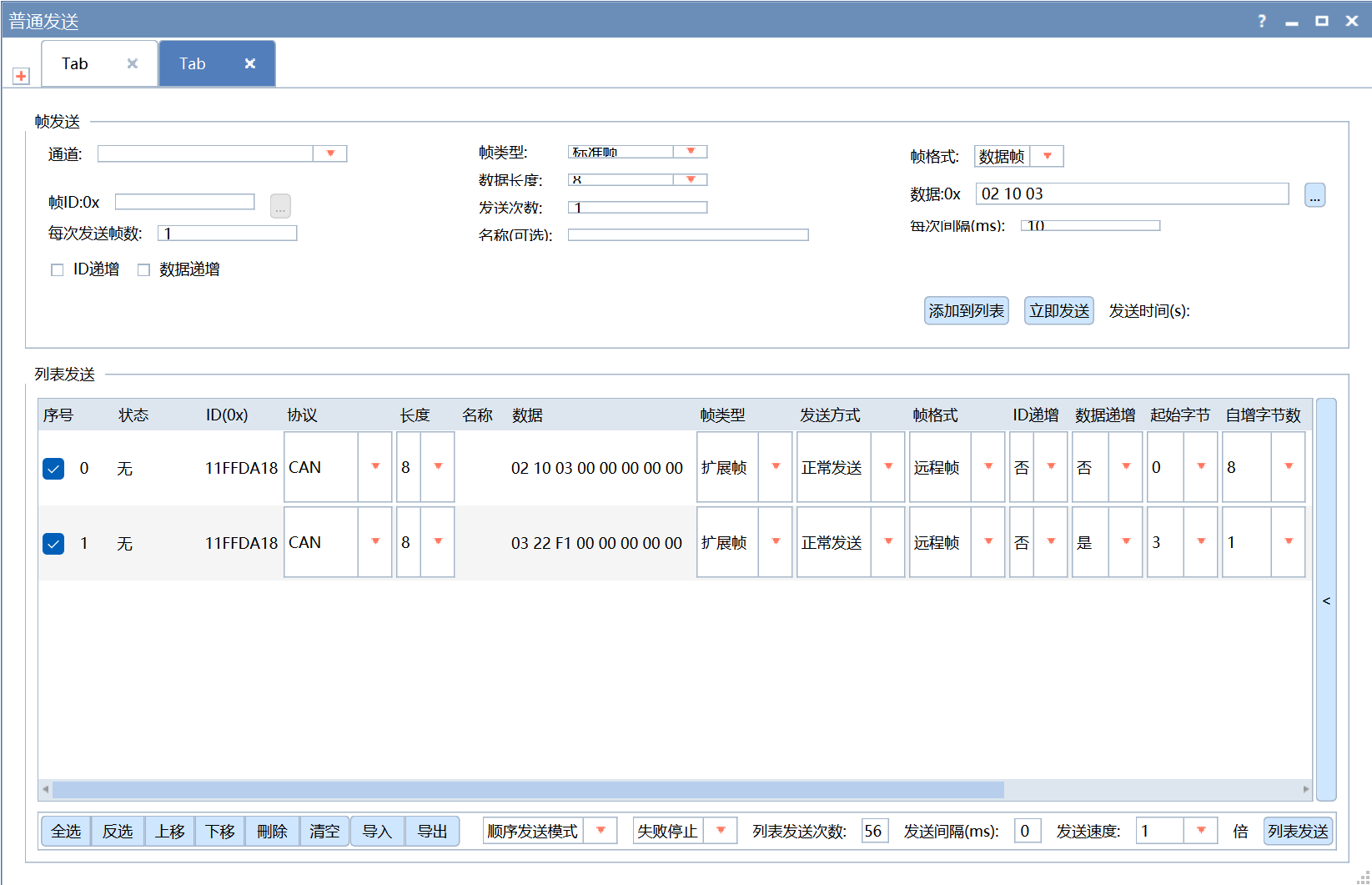Open the help question mark icon
The height and width of the screenshot is (885, 1372).
1262,21
